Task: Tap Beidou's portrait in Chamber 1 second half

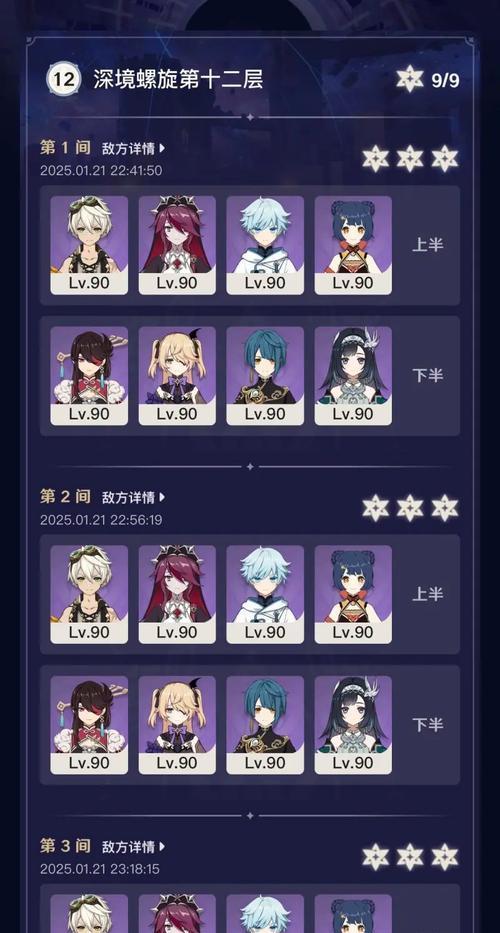Action: pyautogui.click(x=89, y=376)
